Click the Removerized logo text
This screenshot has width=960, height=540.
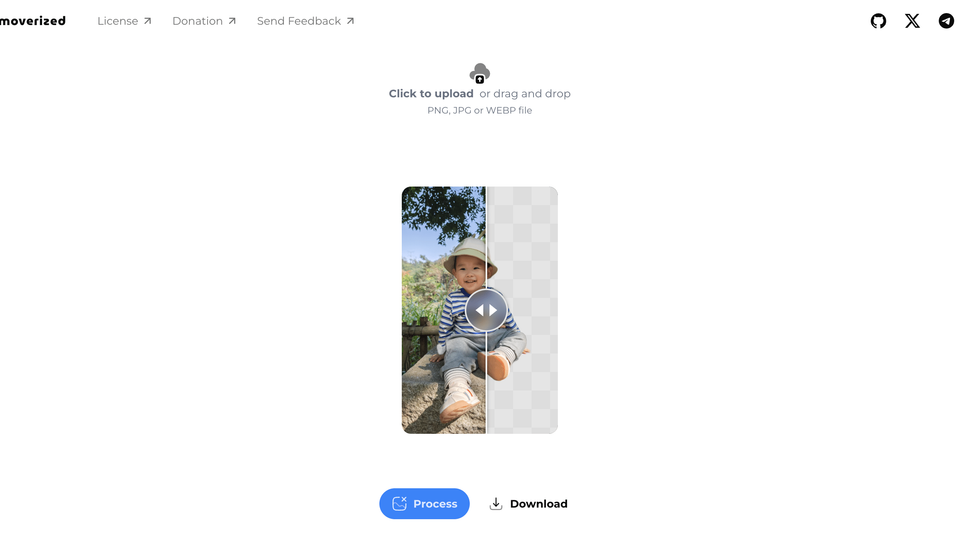click(32, 21)
